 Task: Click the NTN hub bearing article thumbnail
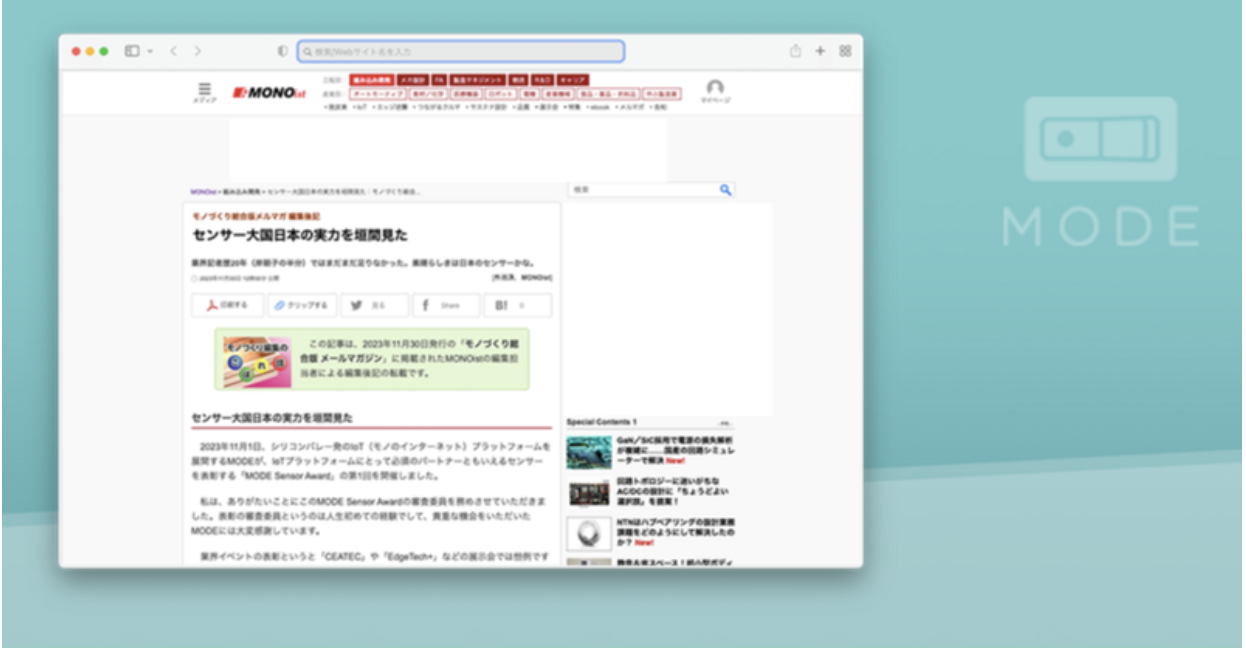tap(589, 533)
